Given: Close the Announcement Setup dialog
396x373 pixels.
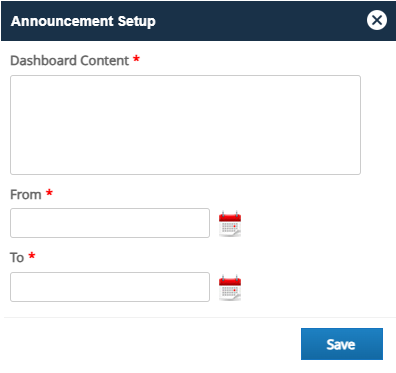Looking at the screenshot, I should pyautogui.click(x=377, y=20).
